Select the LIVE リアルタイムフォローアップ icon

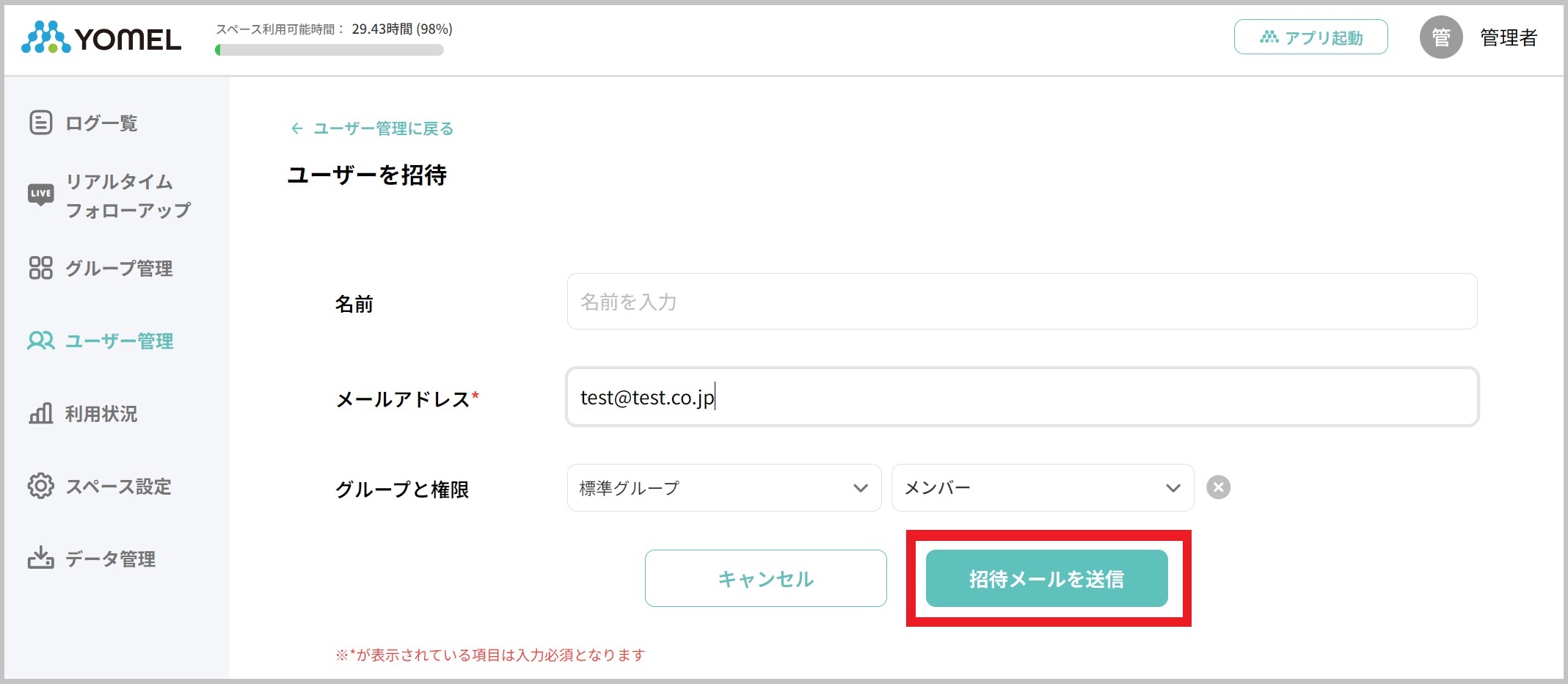click(x=40, y=194)
